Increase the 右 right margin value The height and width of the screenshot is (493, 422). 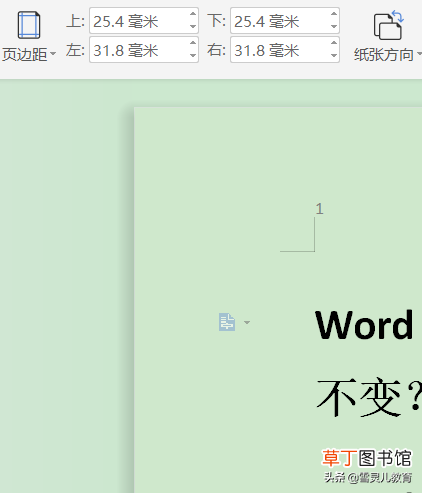coord(334,43)
